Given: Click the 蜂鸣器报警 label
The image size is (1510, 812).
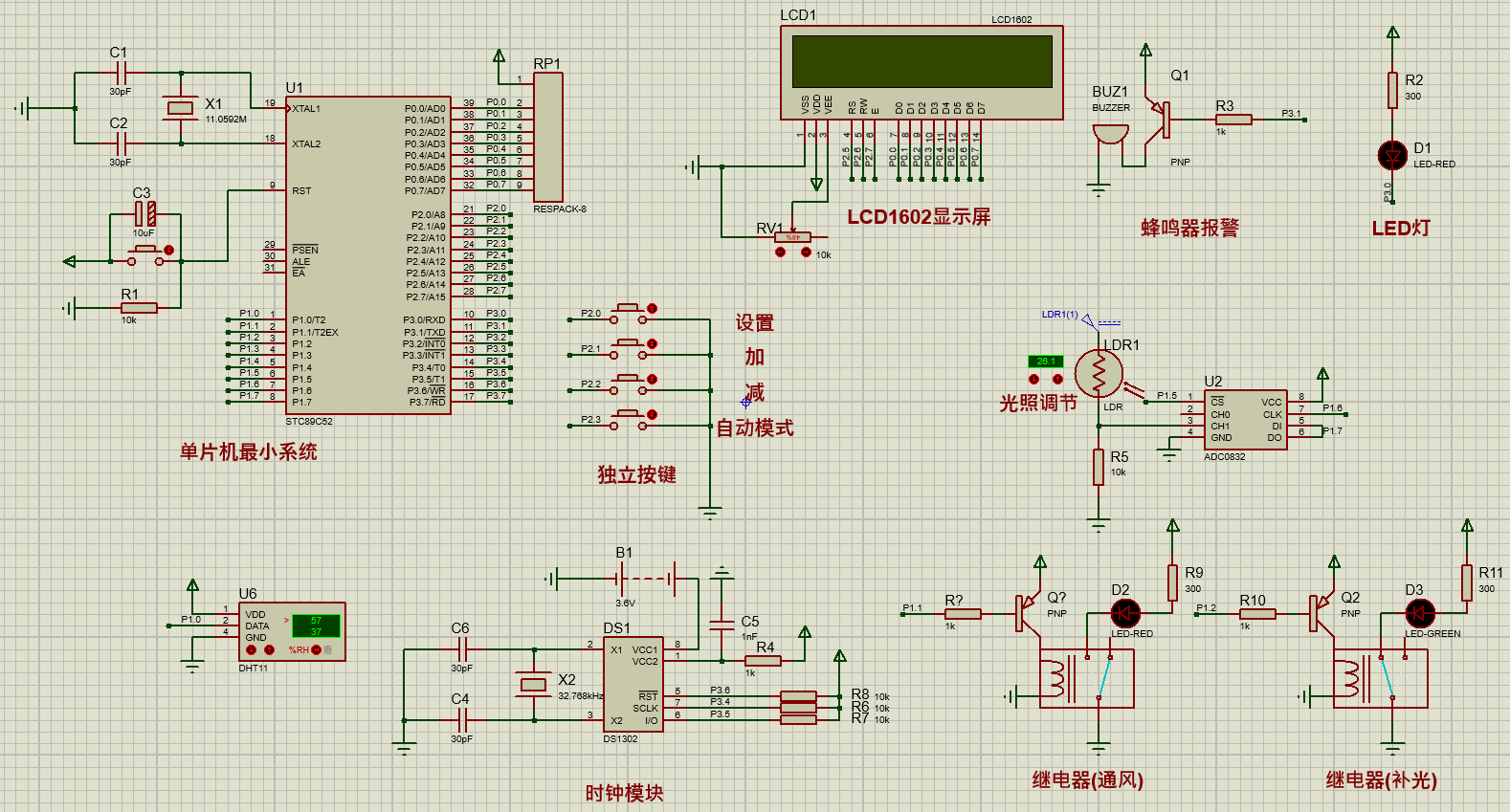Looking at the screenshot, I should tap(1189, 228).
